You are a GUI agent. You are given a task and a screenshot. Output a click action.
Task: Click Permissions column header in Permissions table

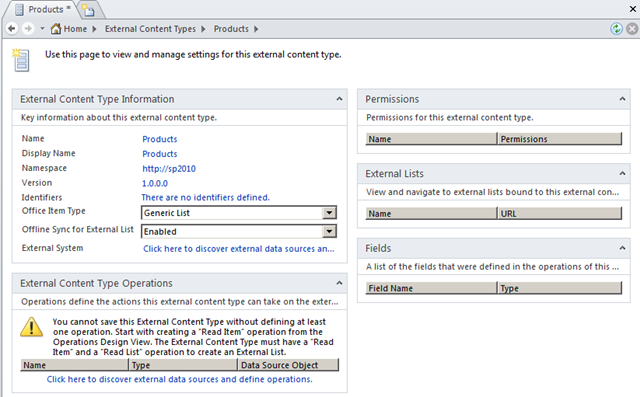[560, 139]
